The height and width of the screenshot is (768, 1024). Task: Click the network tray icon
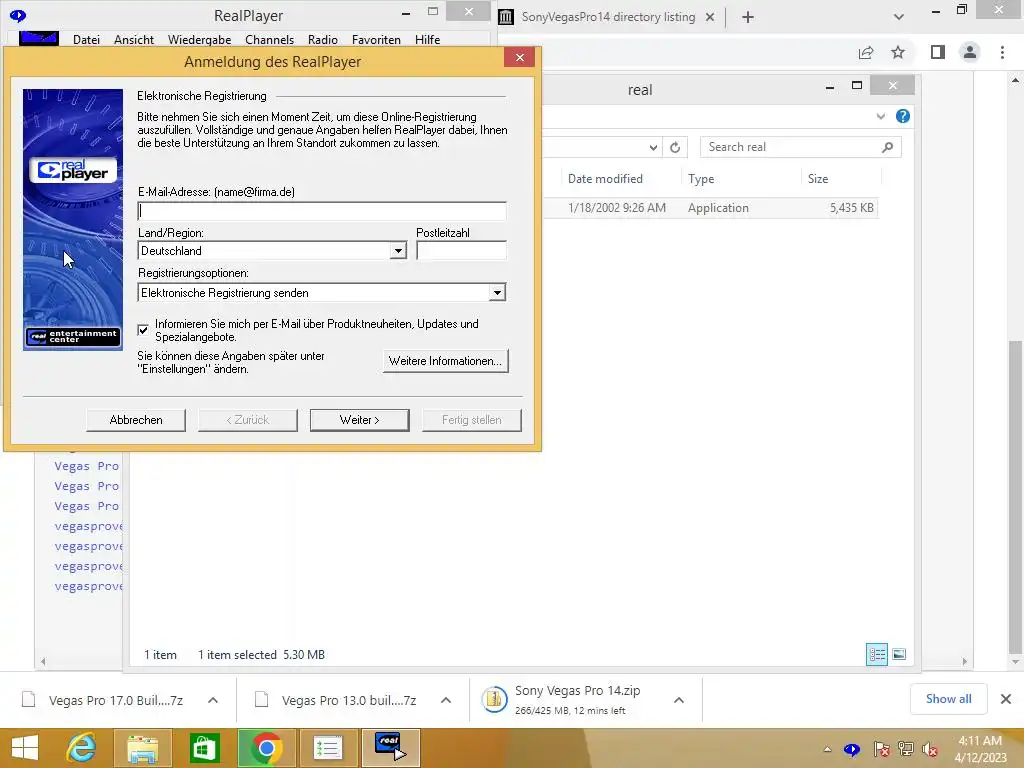coord(906,750)
